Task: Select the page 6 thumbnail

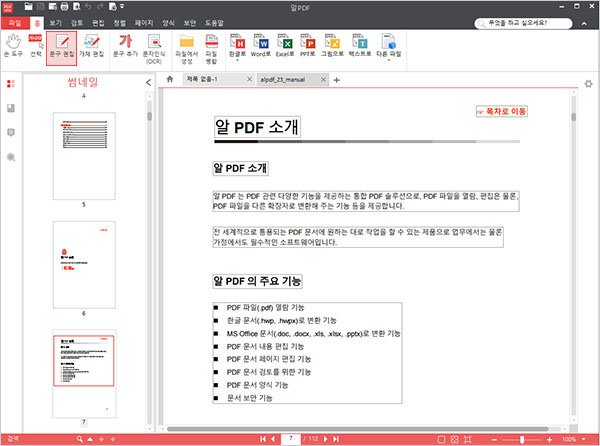Action: 84,264
